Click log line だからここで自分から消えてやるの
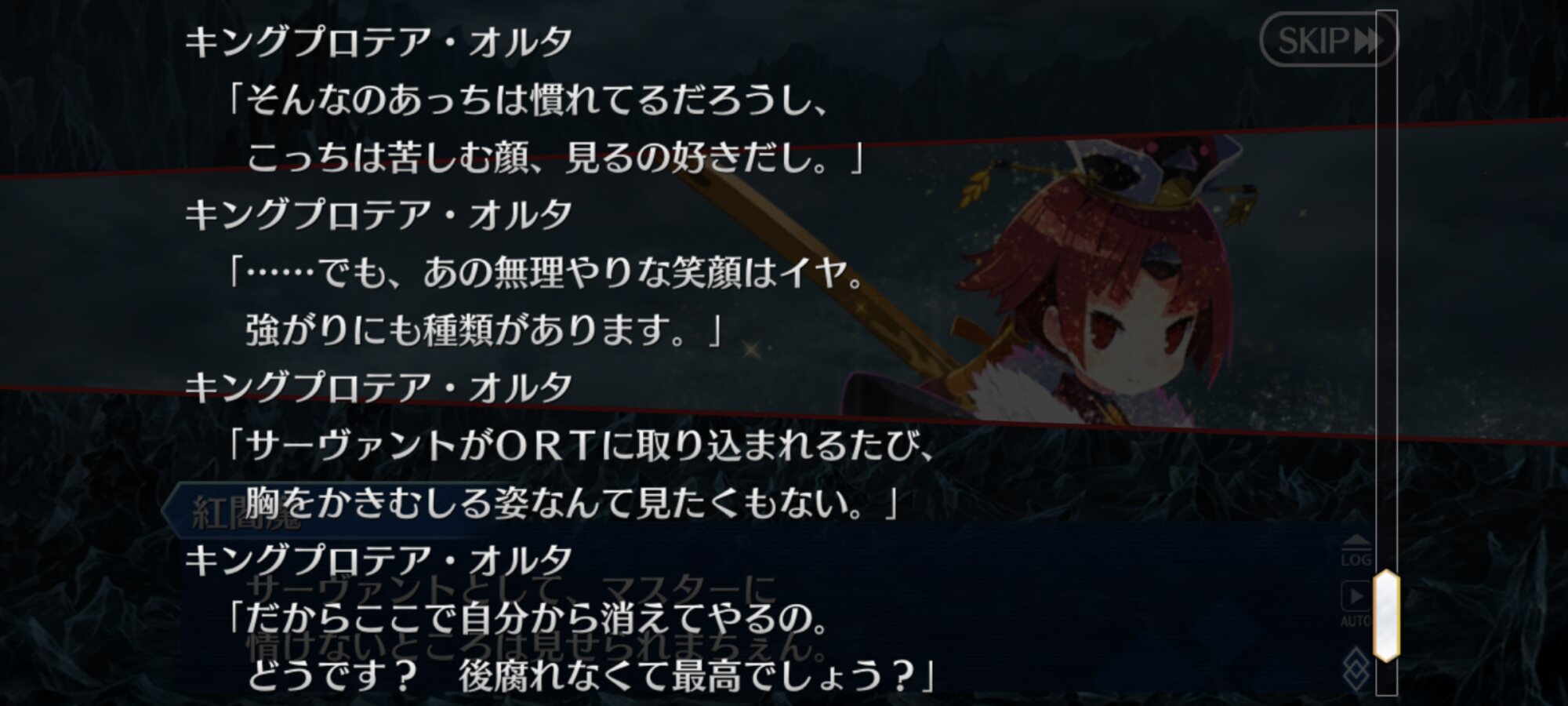 tap(527, 618)
